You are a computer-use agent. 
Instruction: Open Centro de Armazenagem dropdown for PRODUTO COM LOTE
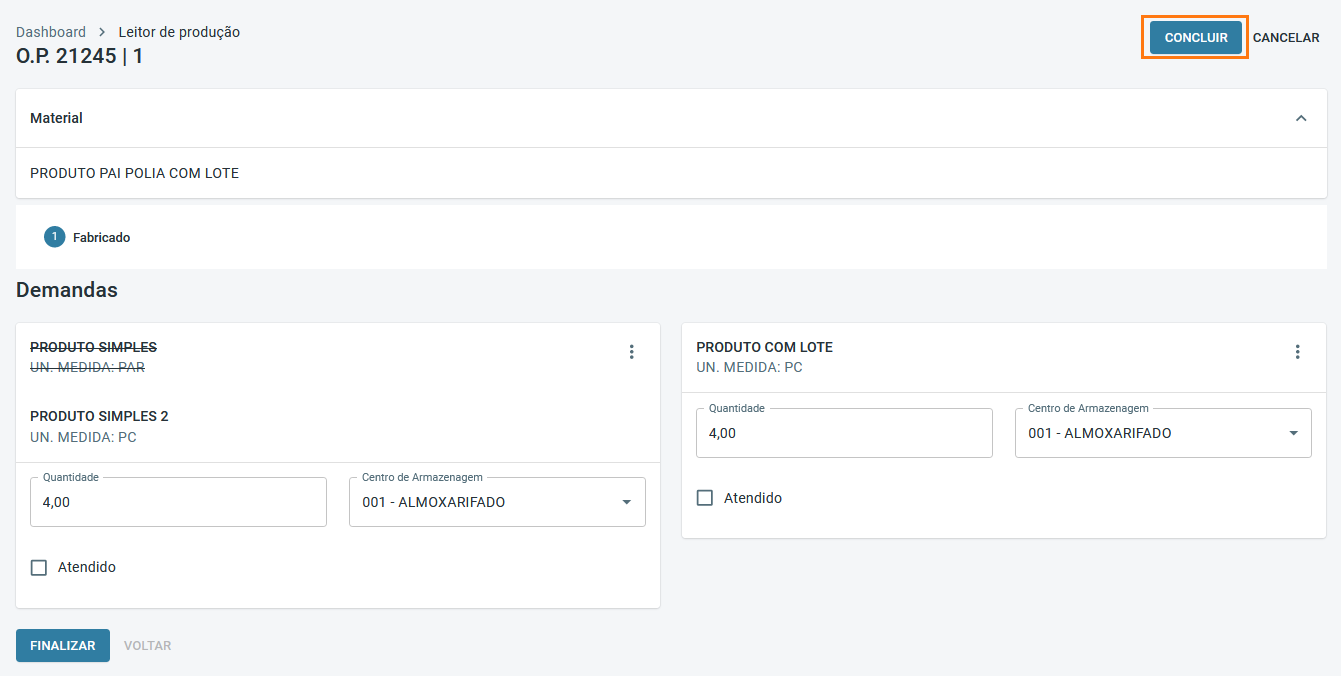[1163, 433]
